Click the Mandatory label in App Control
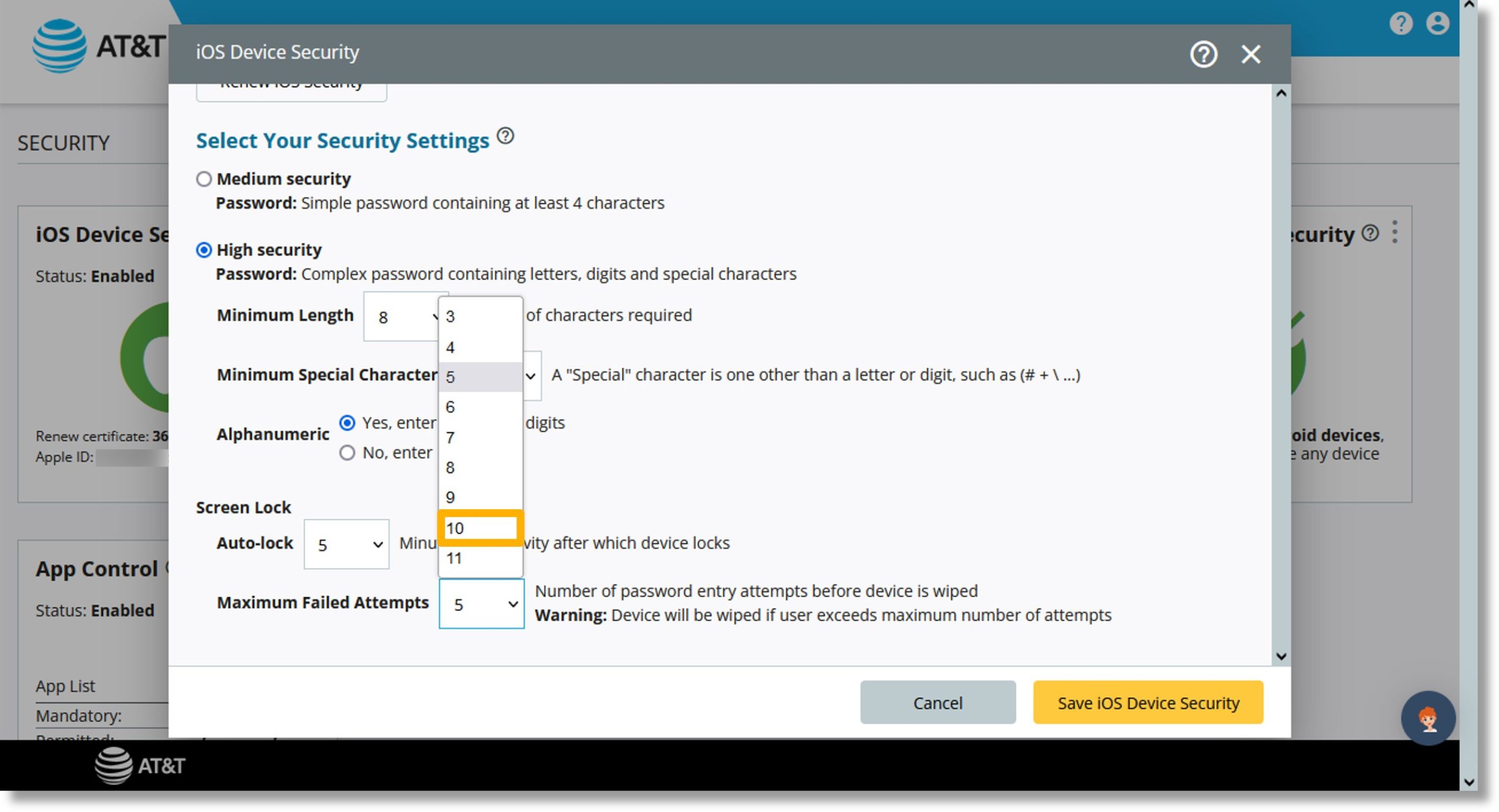Screen dimensions: 1499x812 [x=78, y=715]
